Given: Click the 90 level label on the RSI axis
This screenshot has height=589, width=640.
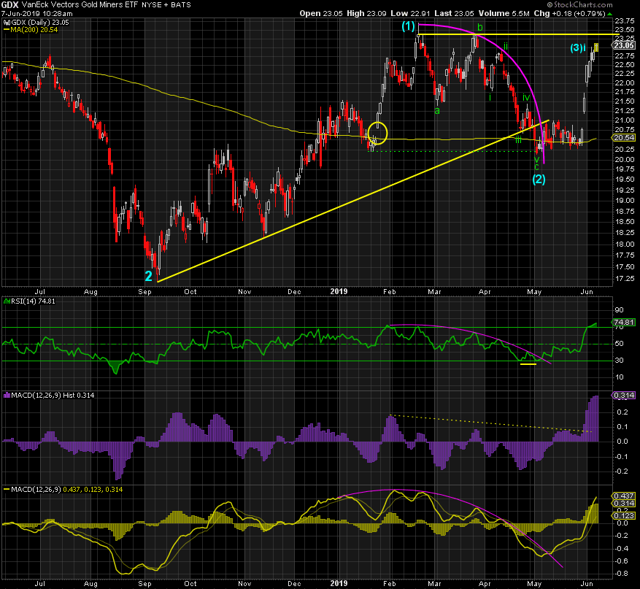Looking at the screenshot, I should click(619, 310).
